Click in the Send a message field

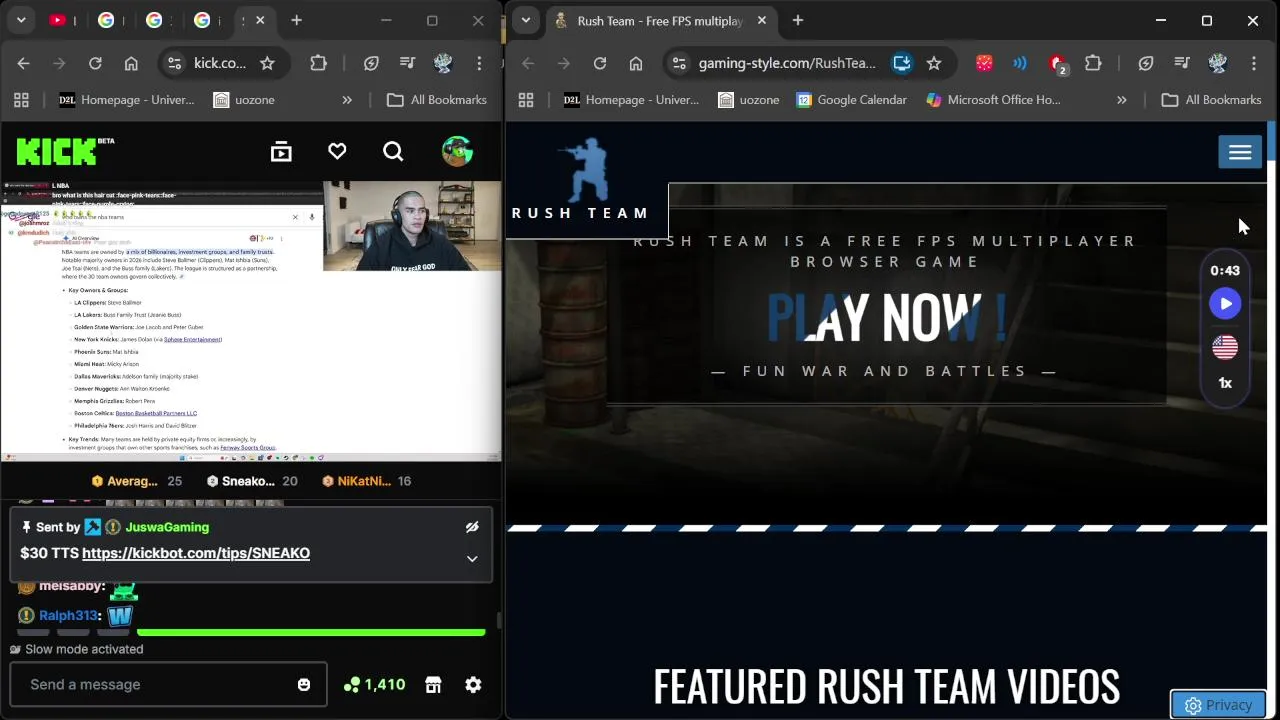168,685
